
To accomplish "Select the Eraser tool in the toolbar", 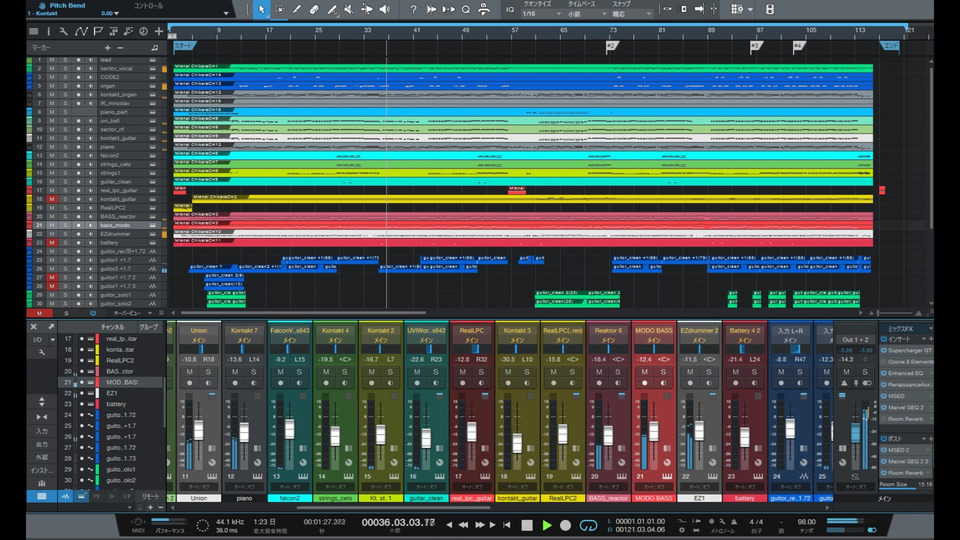I will tap(314, 9).
